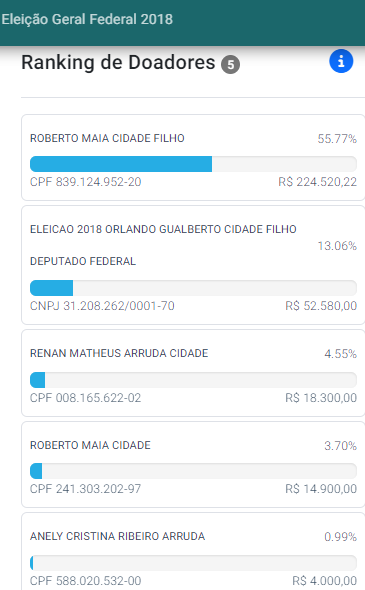Click the 55.77% progress bar

pyautogui.click(x=193, y=164)
